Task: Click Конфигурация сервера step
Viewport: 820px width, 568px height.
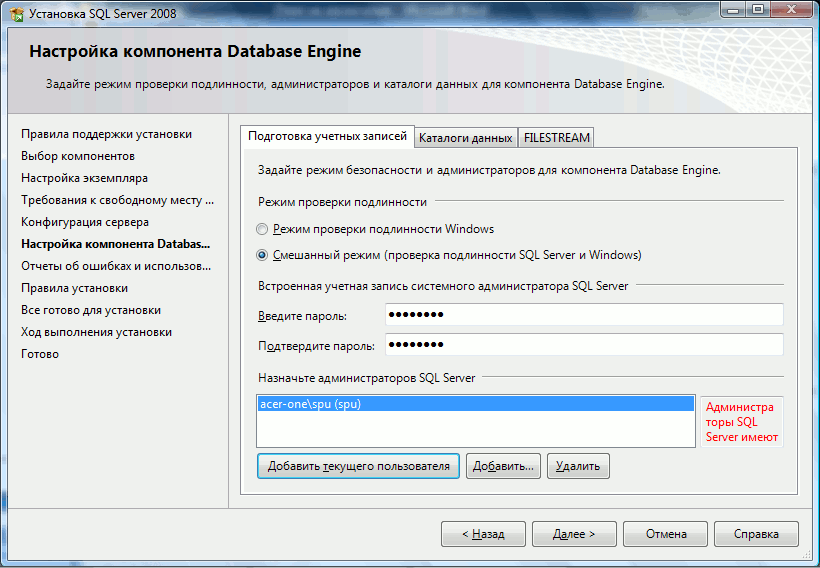Action: click(x=85, y=222)
